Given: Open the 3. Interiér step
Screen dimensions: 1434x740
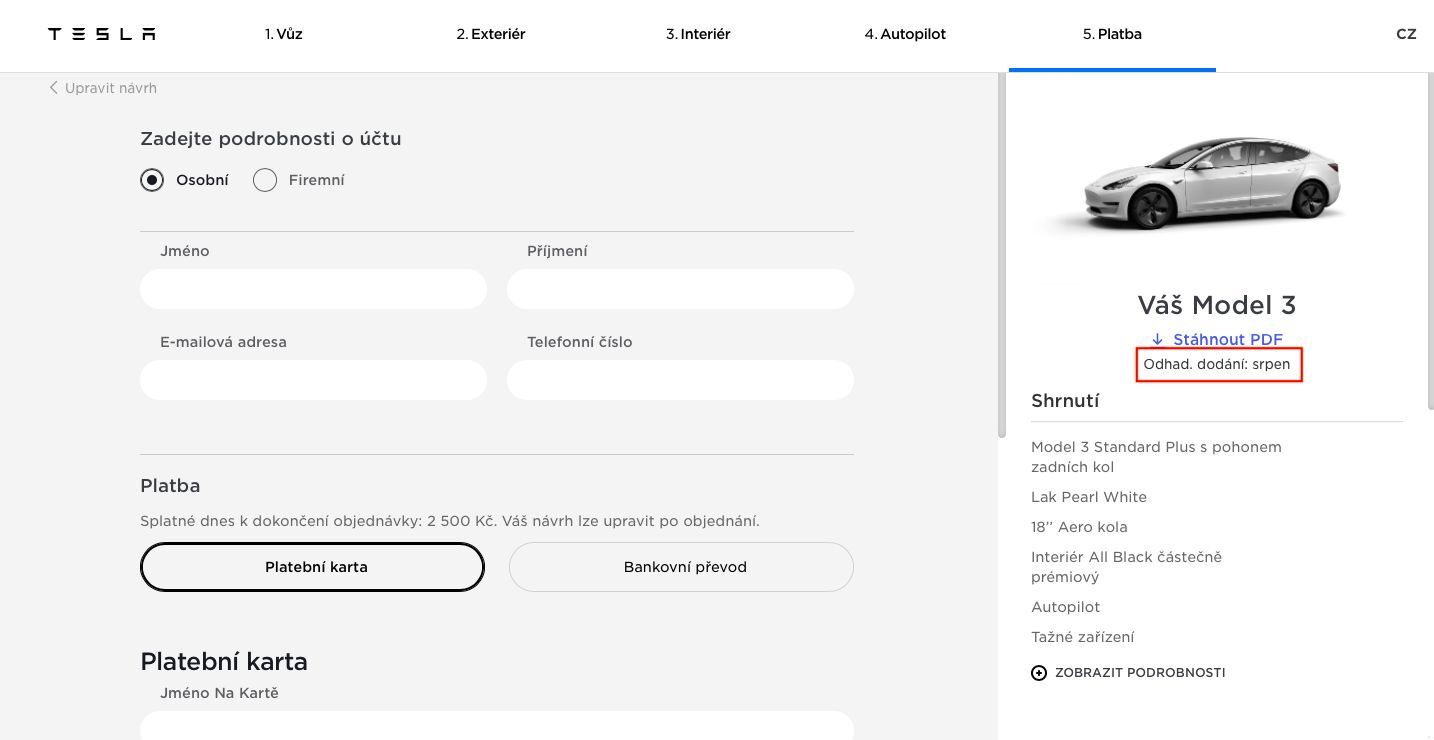Looking at the screenshot, I should pyautogui.click(x=698, y=34).
